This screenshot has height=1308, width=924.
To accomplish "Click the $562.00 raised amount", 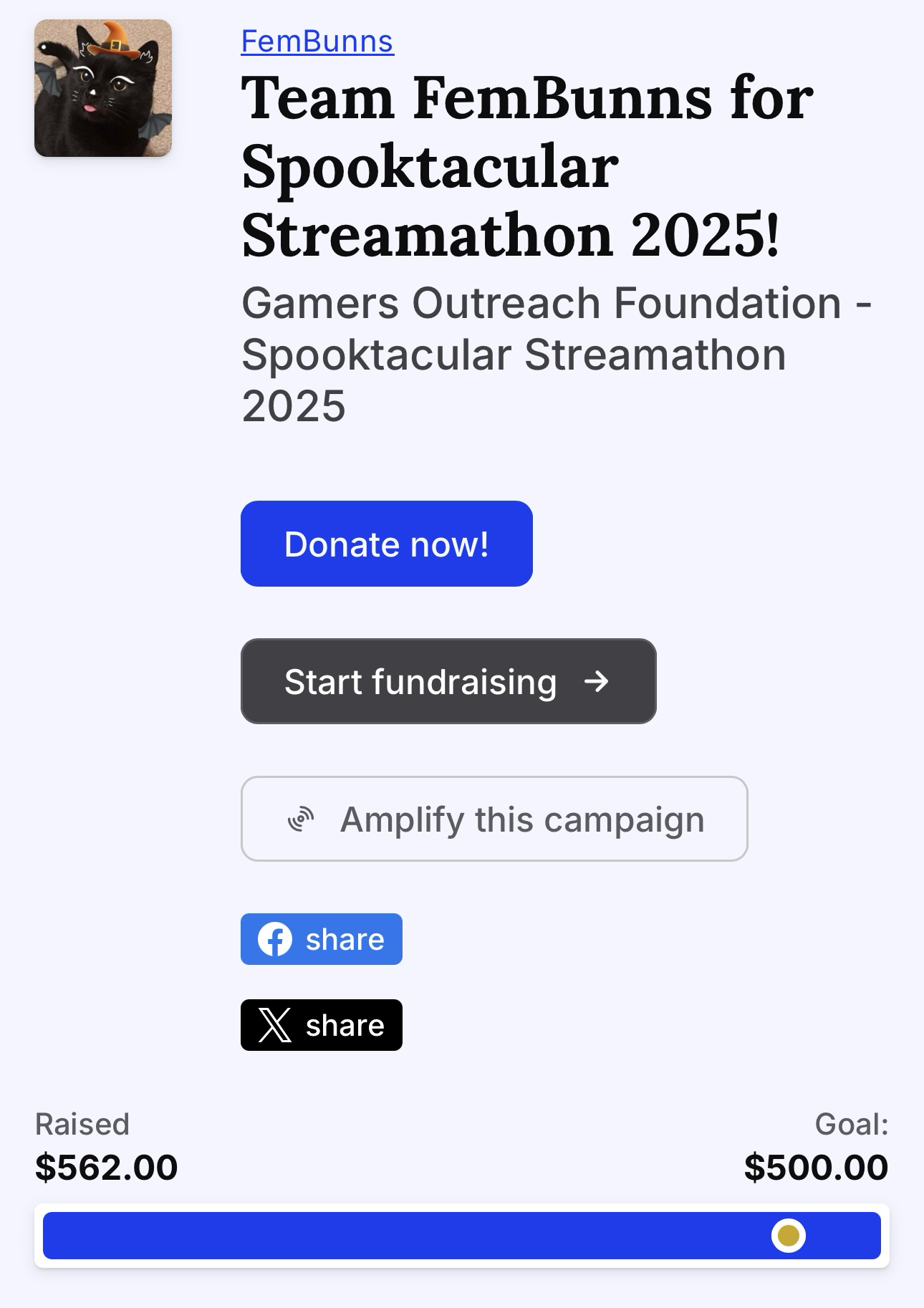I will coord(106,1167).
